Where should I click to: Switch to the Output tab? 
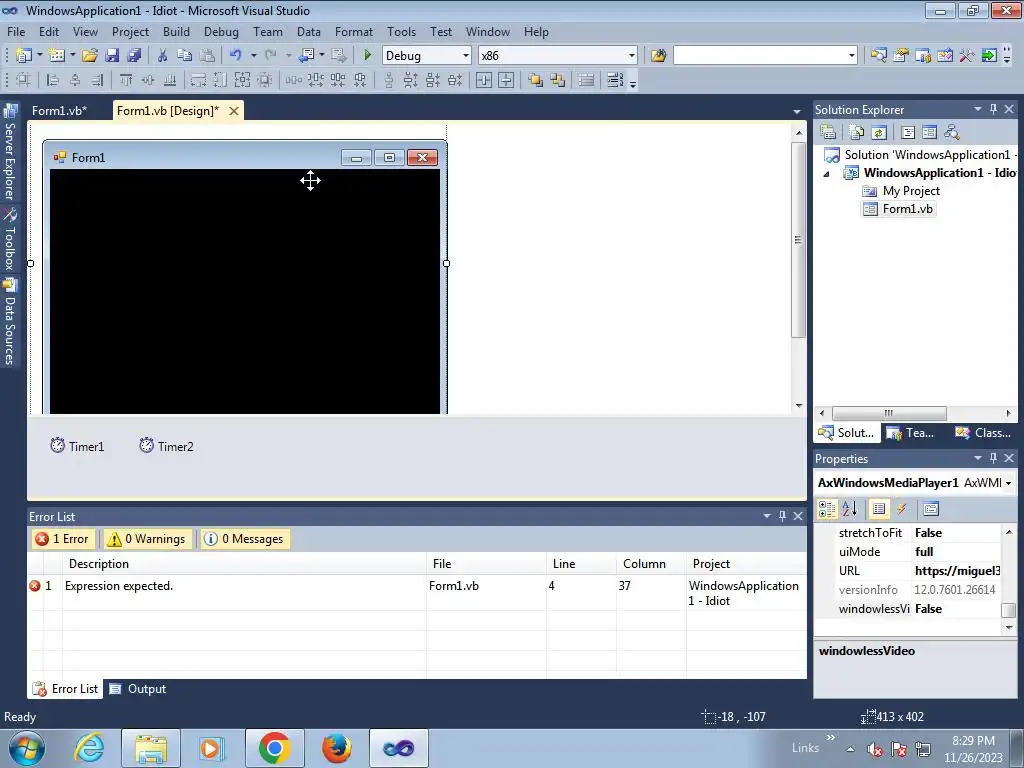click(x=138, y=689)
